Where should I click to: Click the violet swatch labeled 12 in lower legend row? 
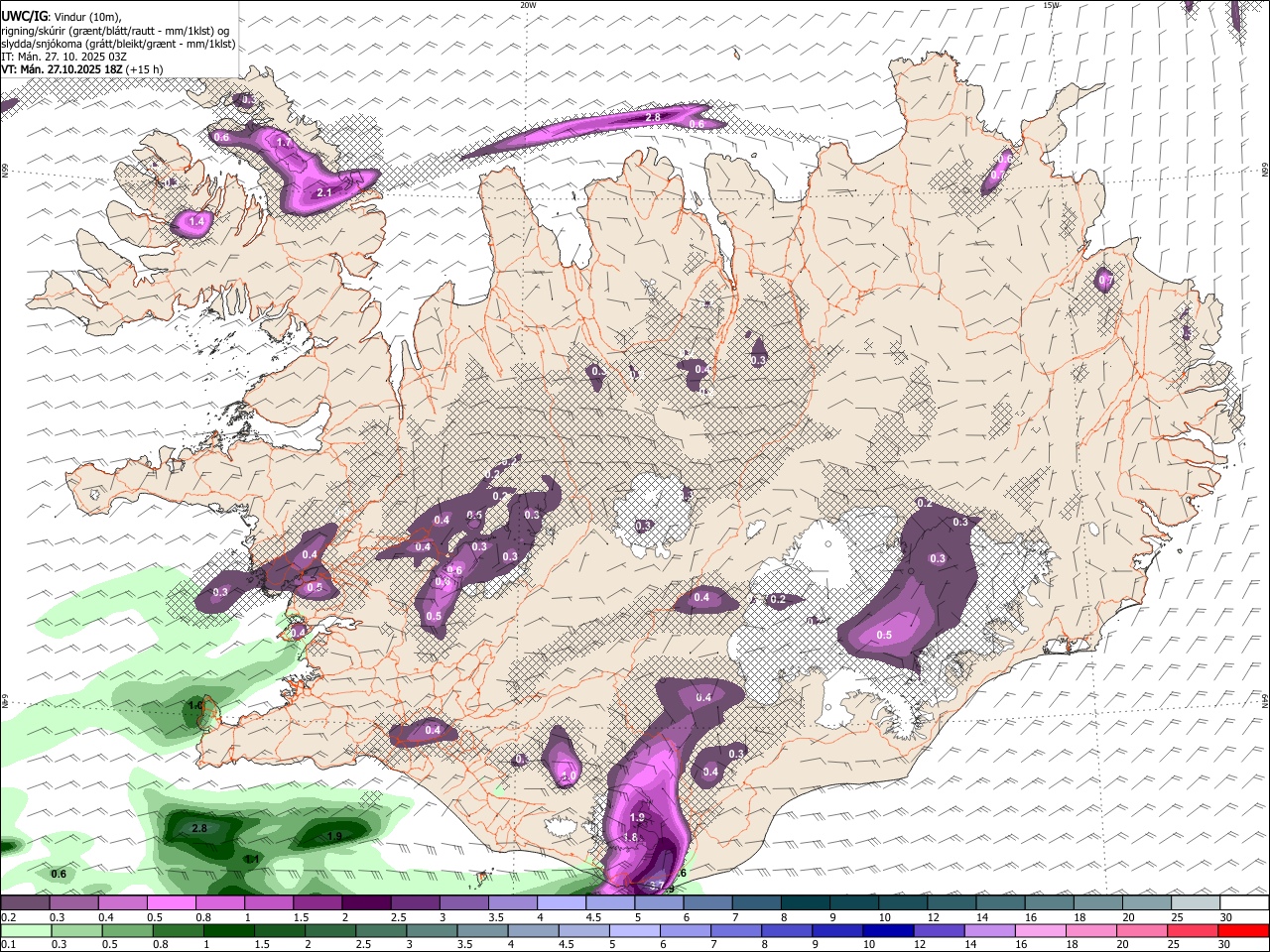click(940, 931)
